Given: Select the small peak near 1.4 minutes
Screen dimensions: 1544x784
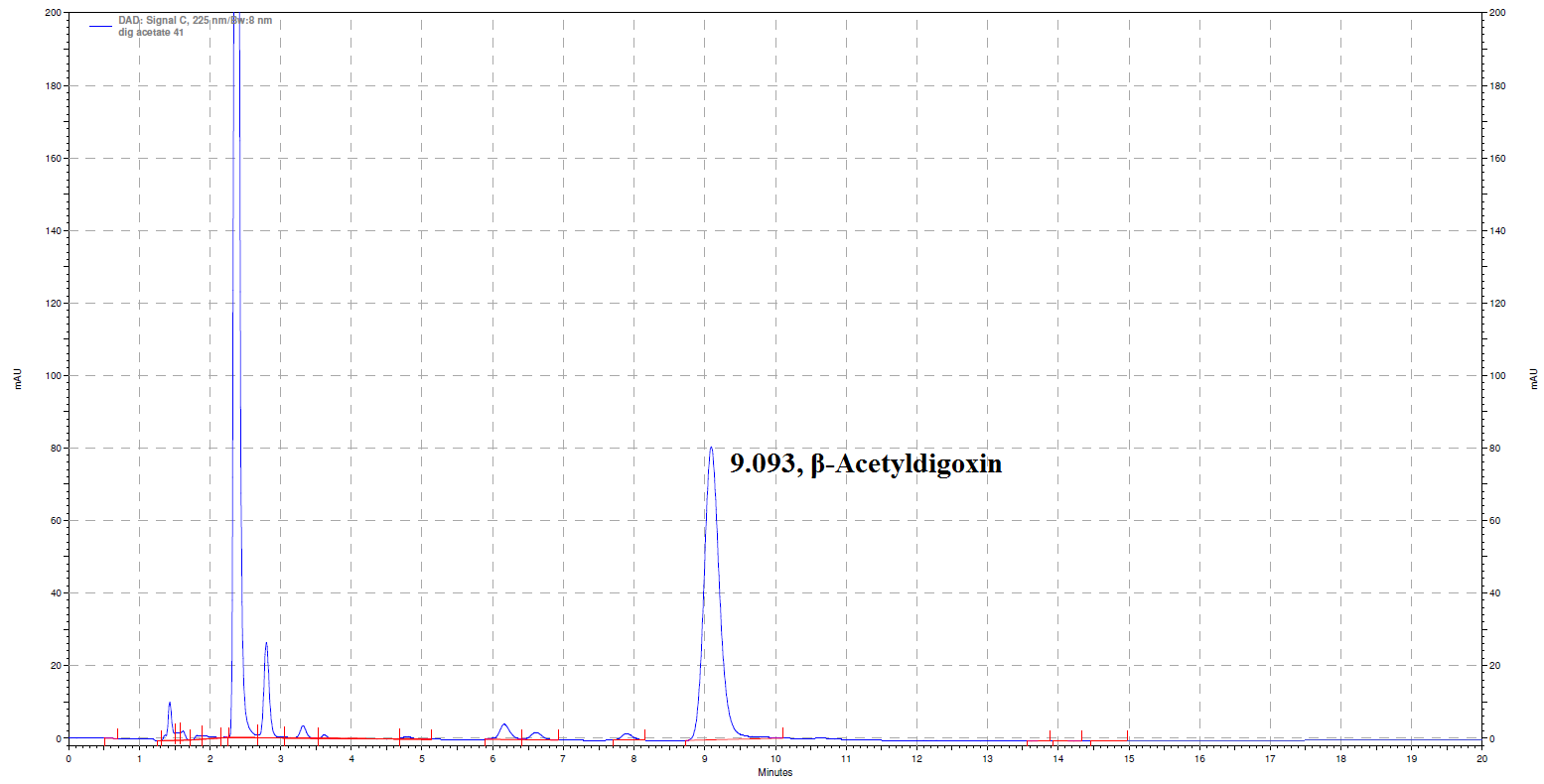Looking at the screenshot, I should click(170, 704).
